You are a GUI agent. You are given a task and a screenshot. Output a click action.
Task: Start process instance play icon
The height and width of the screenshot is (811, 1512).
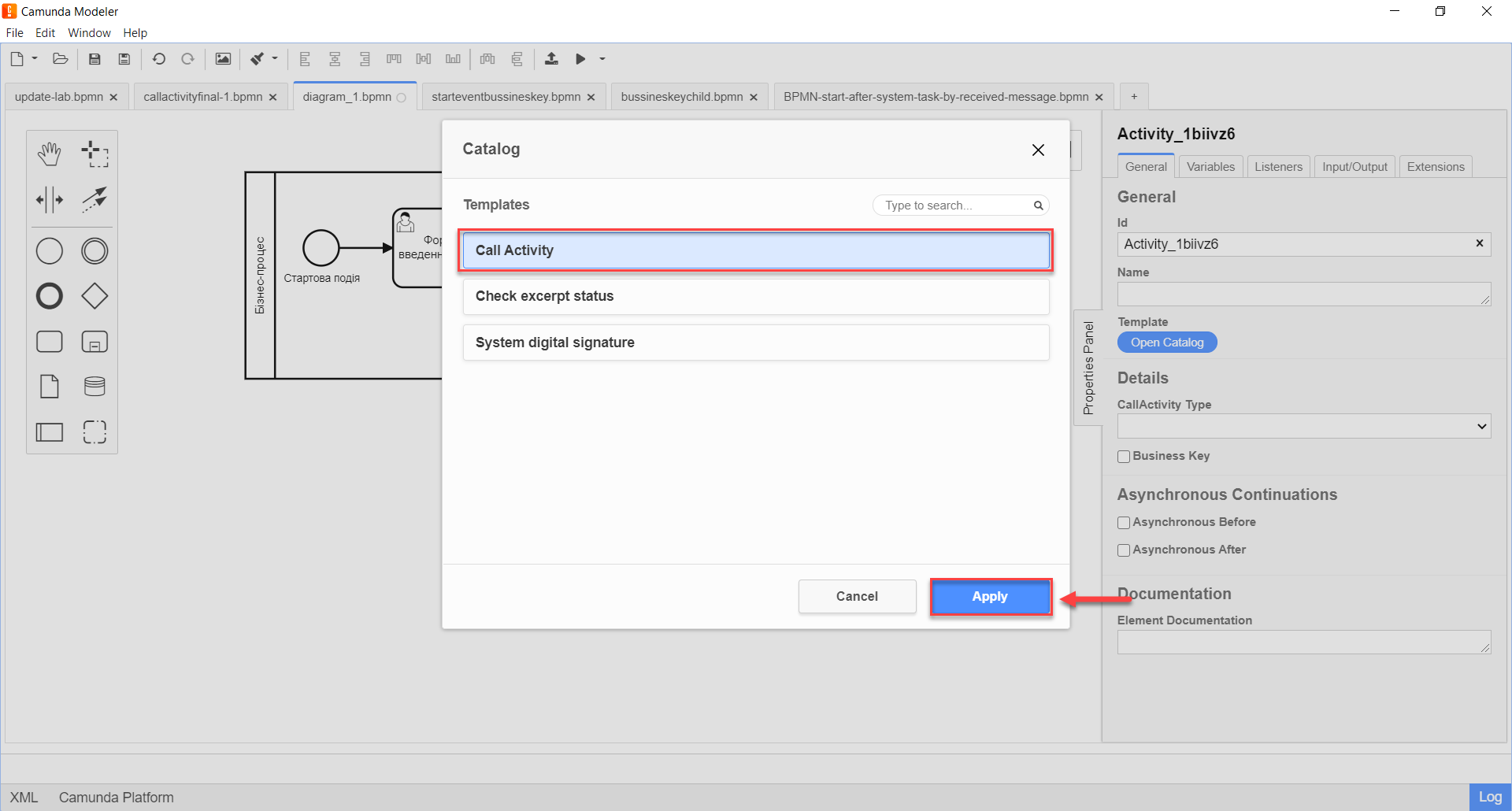580,59
